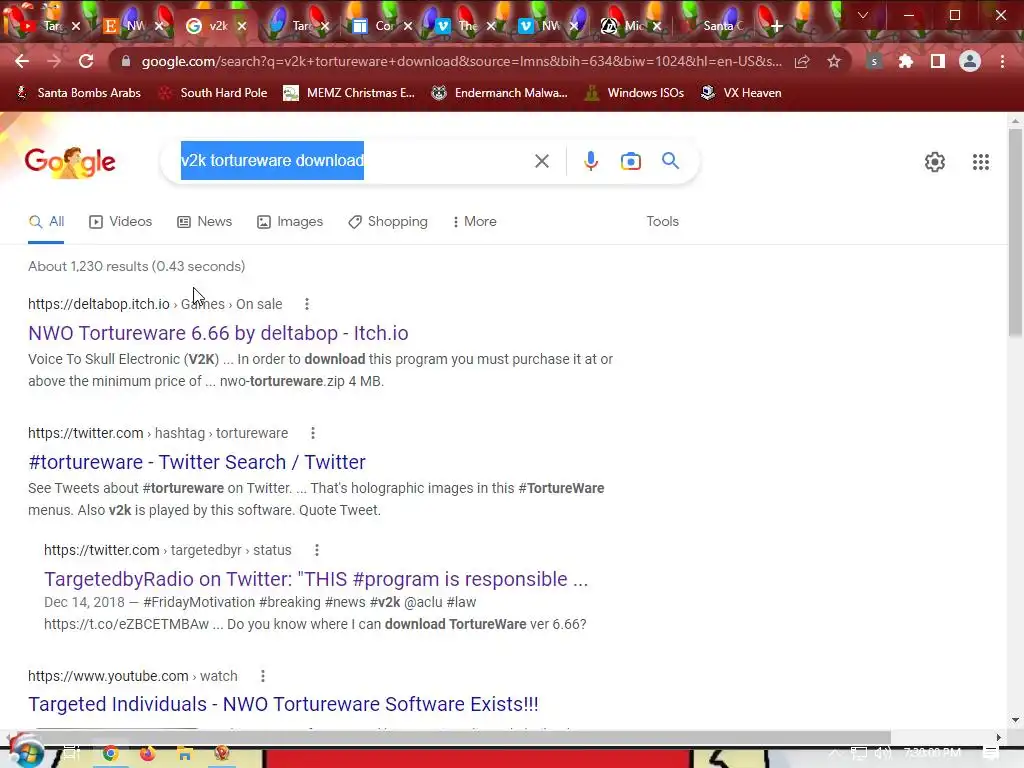Launch Firefox from the taskbar
This screenshot has width=1024, height=768.
tap(148, 754)
